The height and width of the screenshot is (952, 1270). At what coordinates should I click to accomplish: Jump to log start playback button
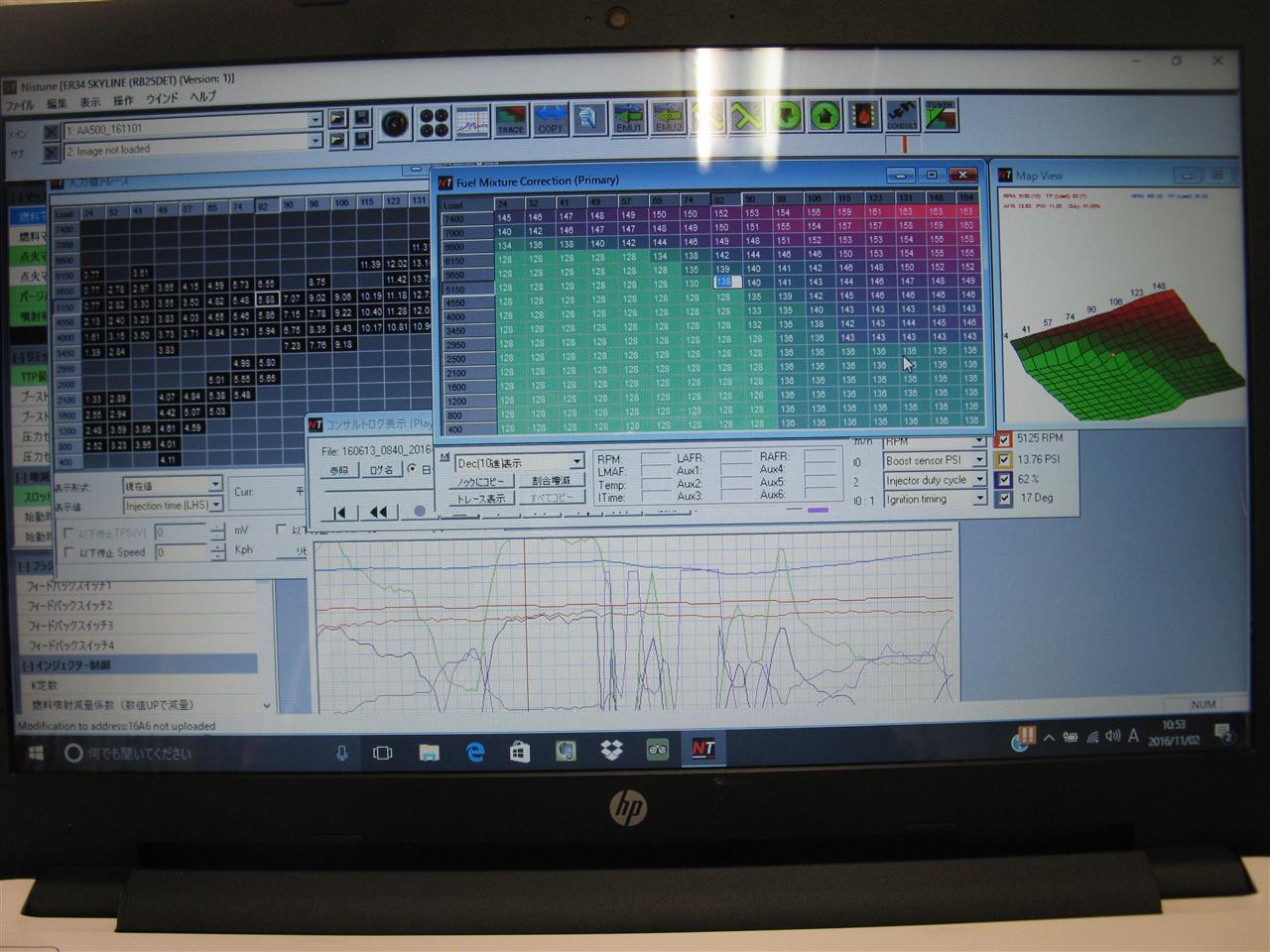339,512
